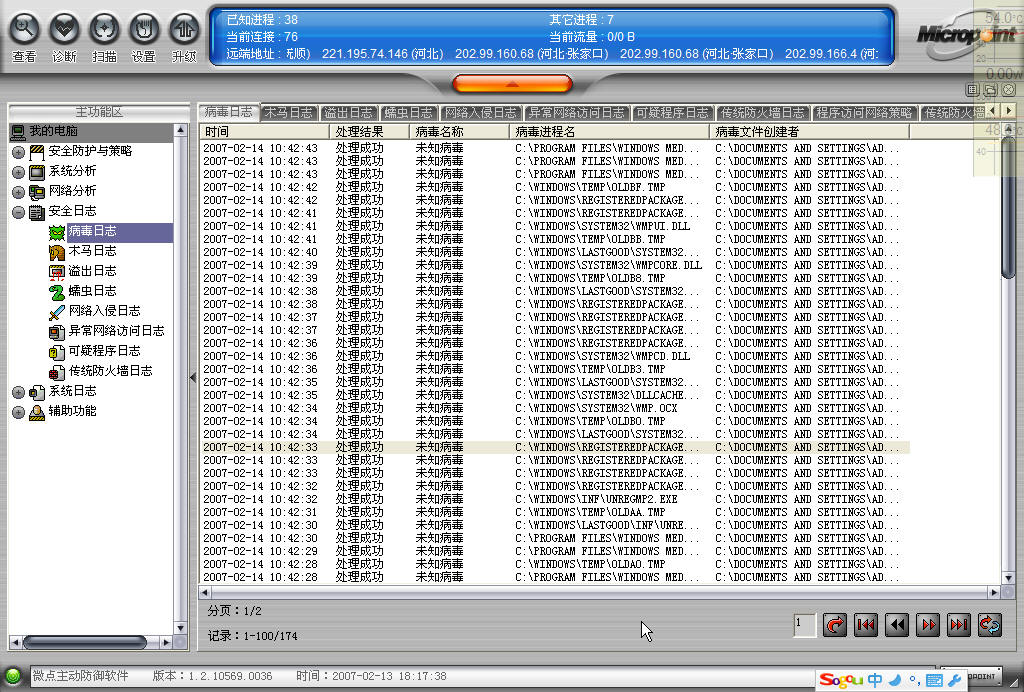Select 我的电脑 root node
Image resolution: width=1024 pixels, height=692 pixels.
coord(53,131)
